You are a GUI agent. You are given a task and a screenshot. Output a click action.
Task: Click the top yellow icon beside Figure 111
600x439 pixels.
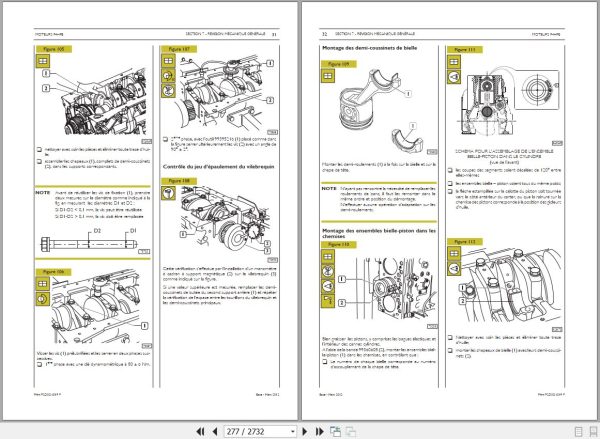pyautogui.click(x=454, y=62)
